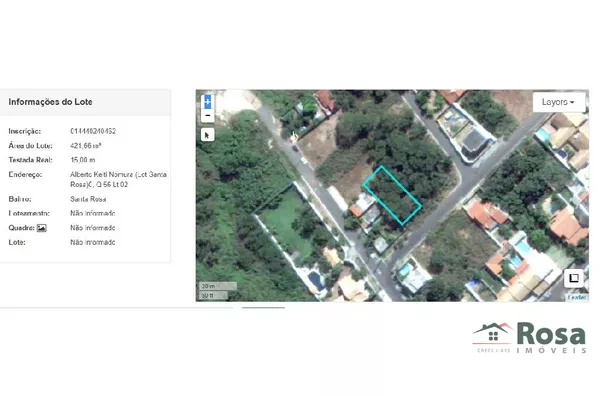Select the Inscrição number value
600x396 pixels.
[93, 131]
